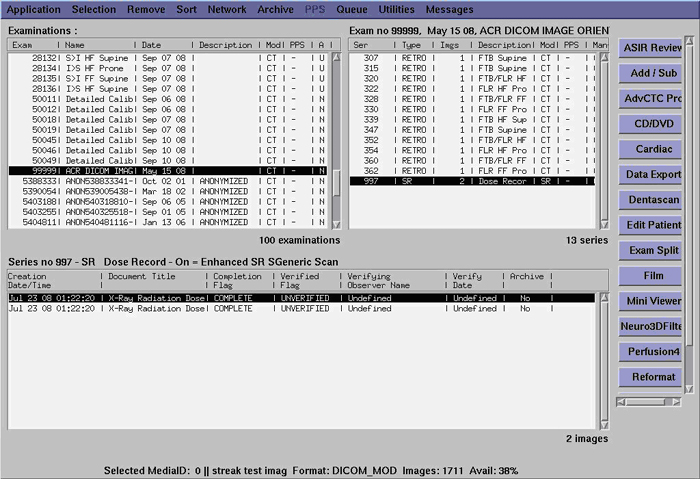Click the ASIR Review button

point(653,48)
